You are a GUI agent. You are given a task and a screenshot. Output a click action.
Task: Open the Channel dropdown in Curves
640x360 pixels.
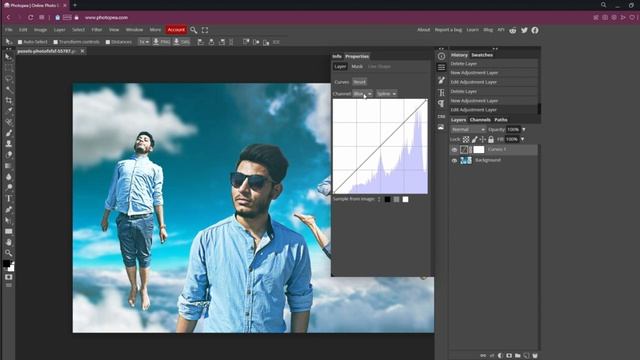point(362,94)
